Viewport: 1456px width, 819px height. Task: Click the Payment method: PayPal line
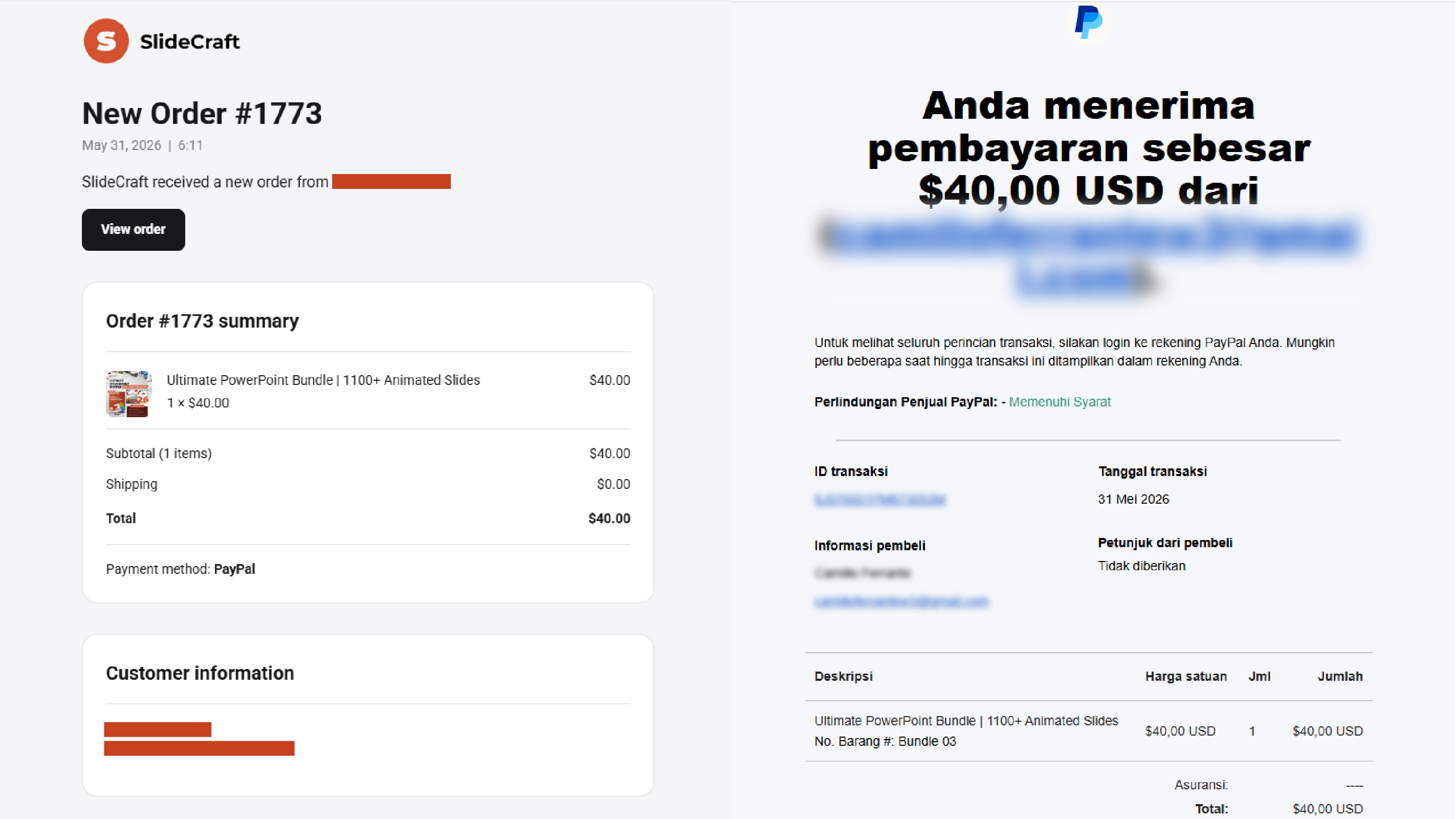click(x=180, y=569)
